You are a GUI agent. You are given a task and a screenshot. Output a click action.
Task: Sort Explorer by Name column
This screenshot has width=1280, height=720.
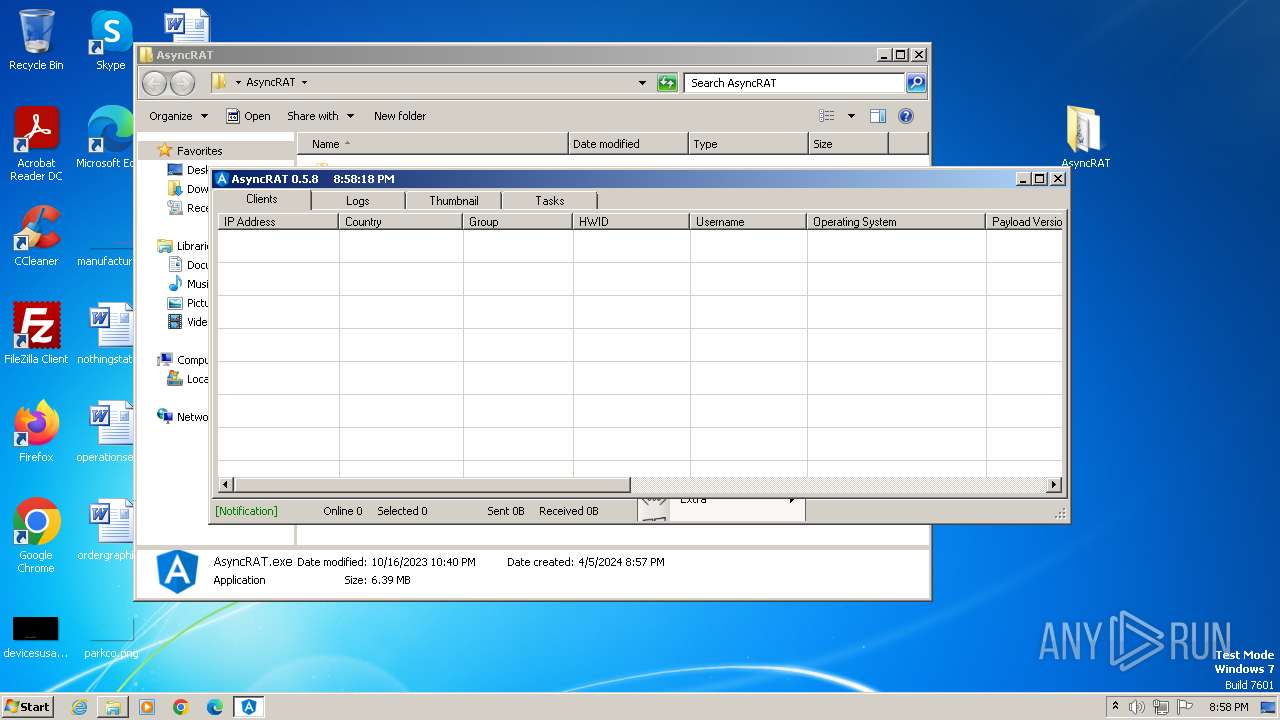tap(432, 144)
